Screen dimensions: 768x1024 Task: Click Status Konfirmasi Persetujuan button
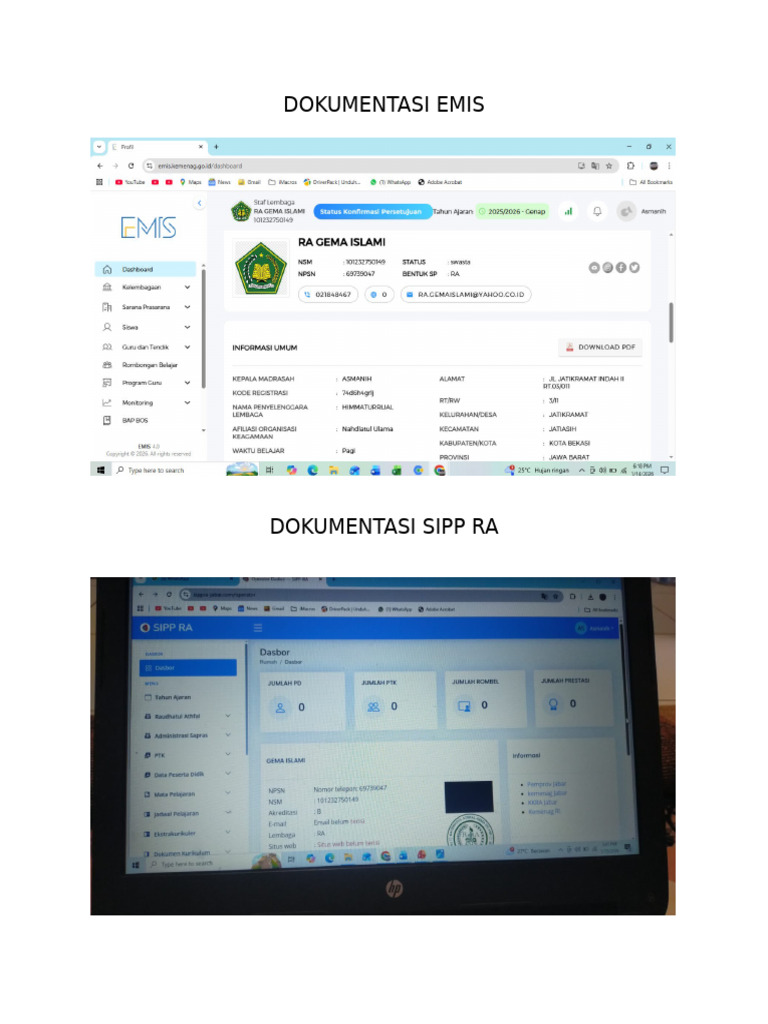(x=371, y=212)
